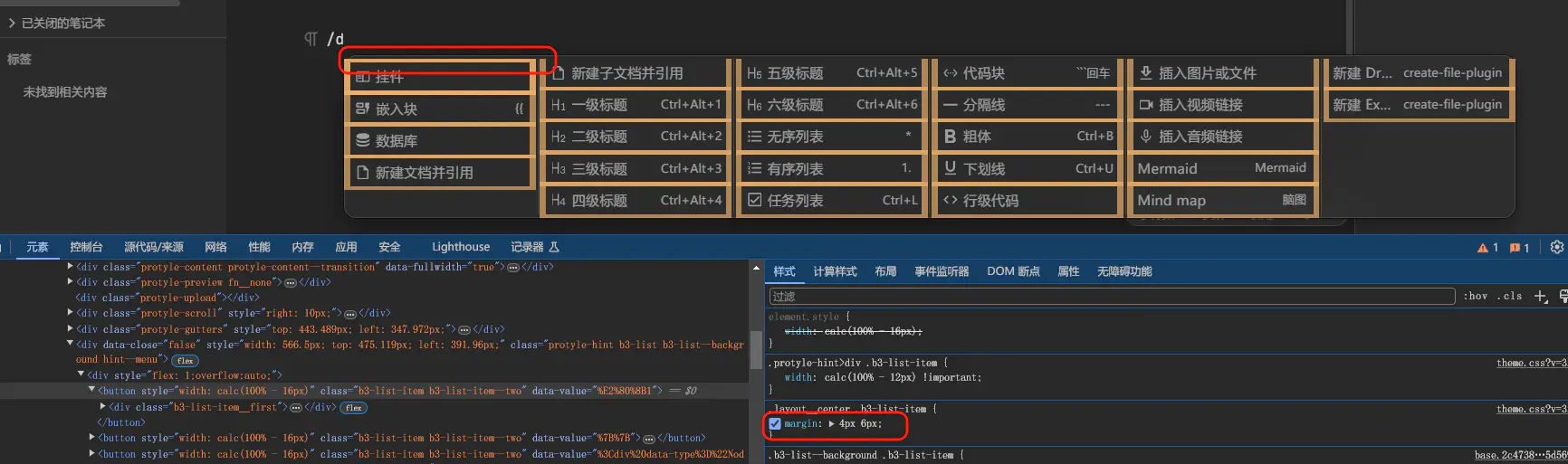The width and height of the screenshot is (1568, 464).
Task: Choose 新建子文档并引用 from the hint menu
Action: click(636, 73)
